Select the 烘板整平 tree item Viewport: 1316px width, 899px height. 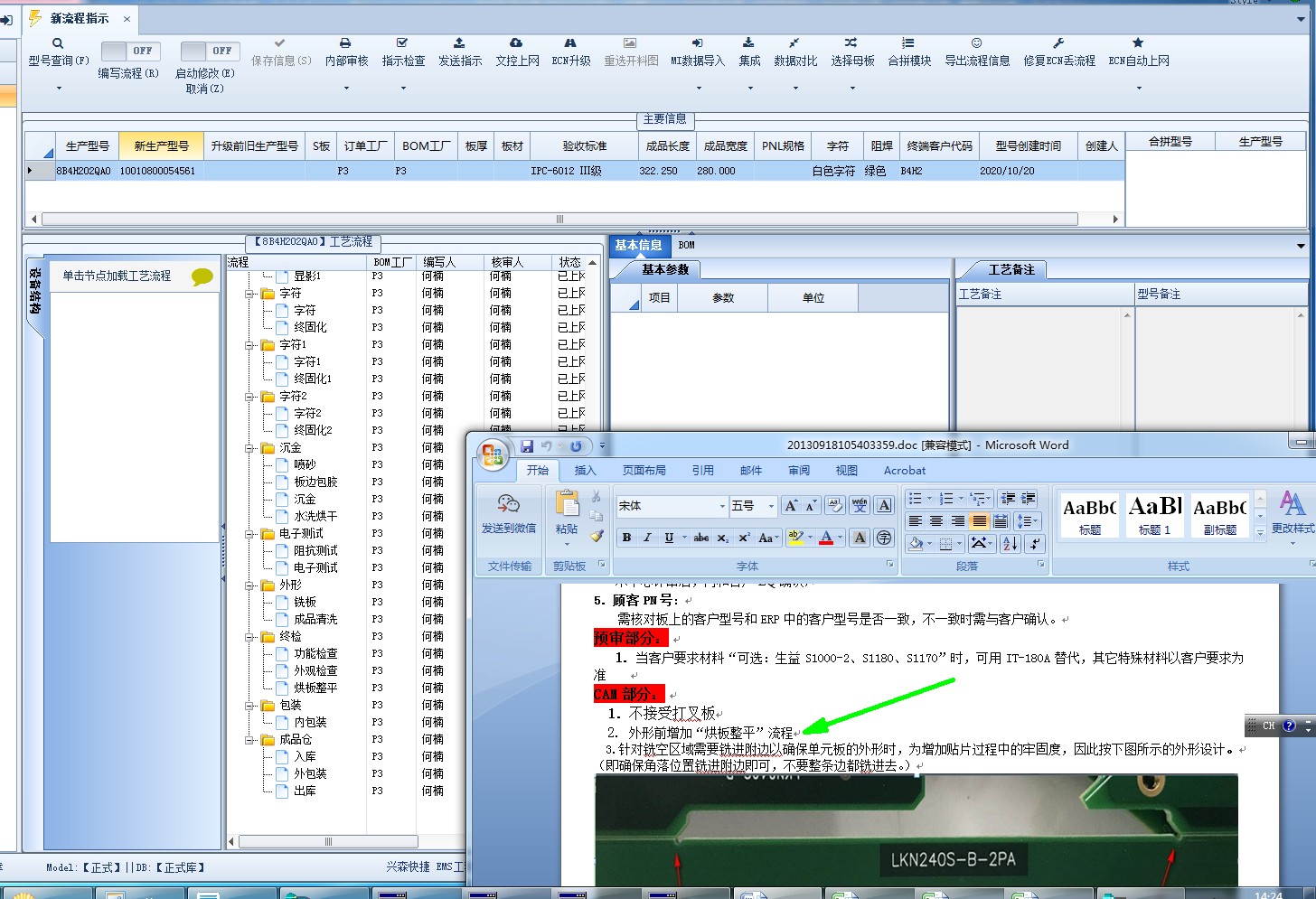[x=315, y=688]
